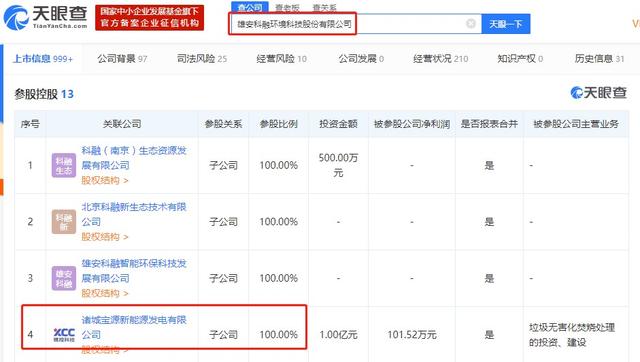Viewport: 640px width, 362px height.
Task: Switch to the 知识产权 0 tab
Action: (520, 59)
